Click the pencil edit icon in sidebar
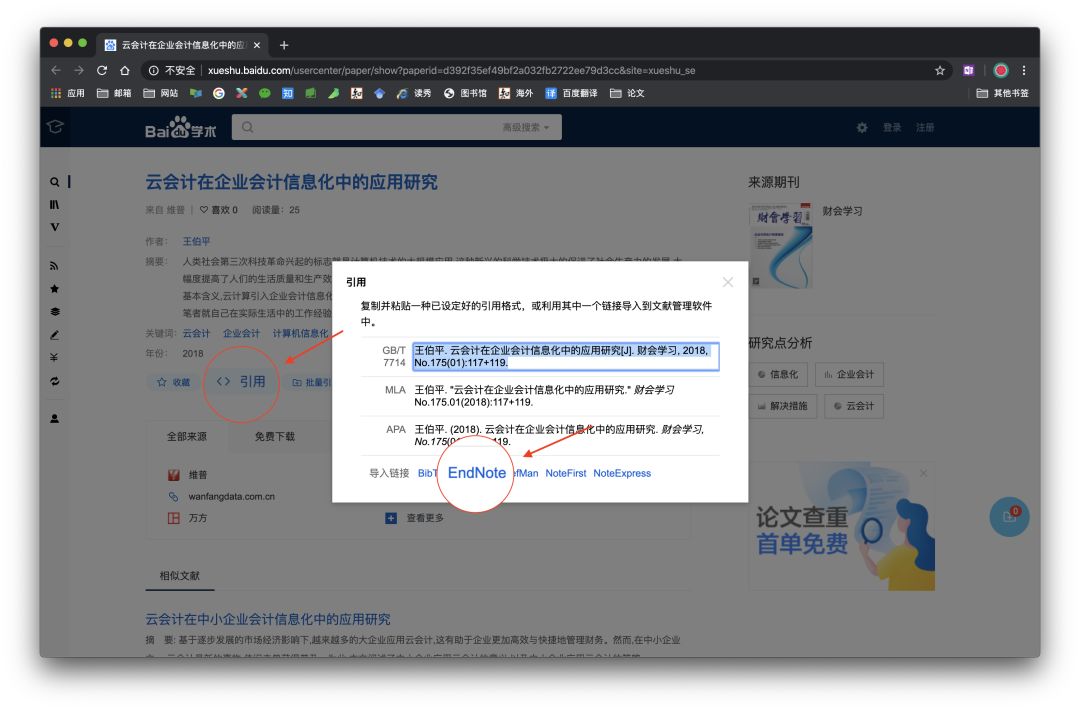 point(54,335)
